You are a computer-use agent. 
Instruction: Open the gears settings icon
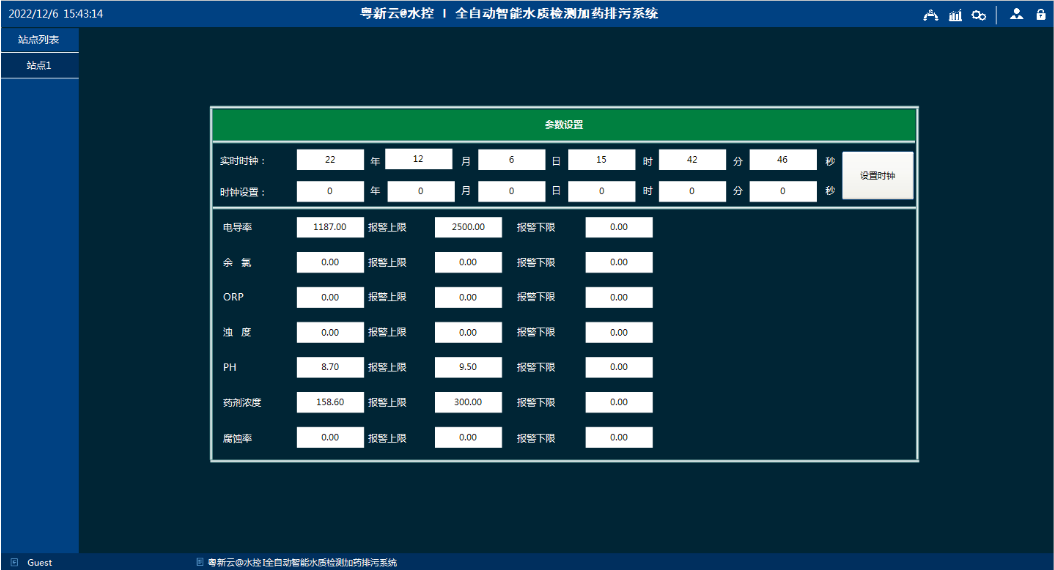pyautogui.click(x=979, y=15)
